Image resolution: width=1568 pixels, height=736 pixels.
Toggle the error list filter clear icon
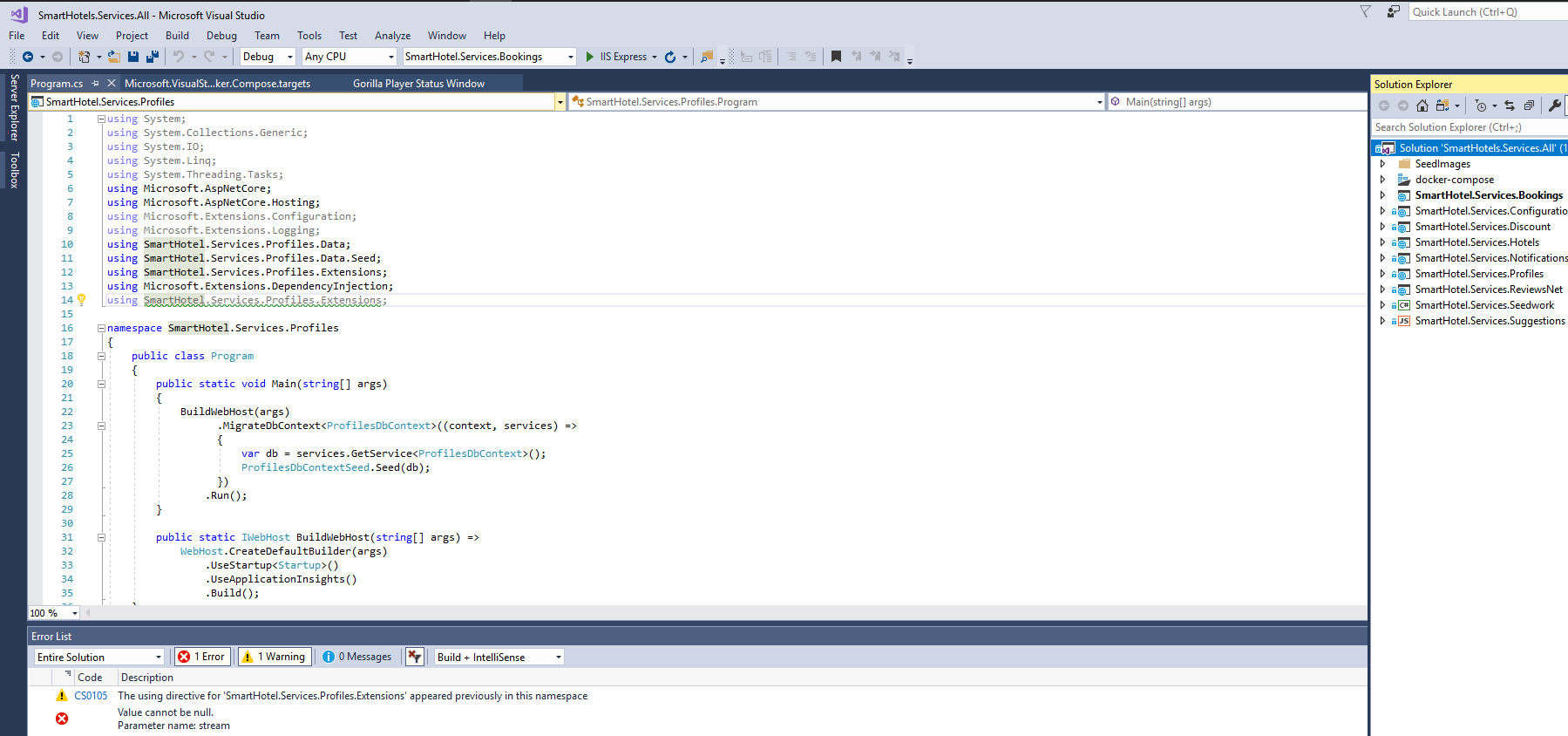(415, 657)
